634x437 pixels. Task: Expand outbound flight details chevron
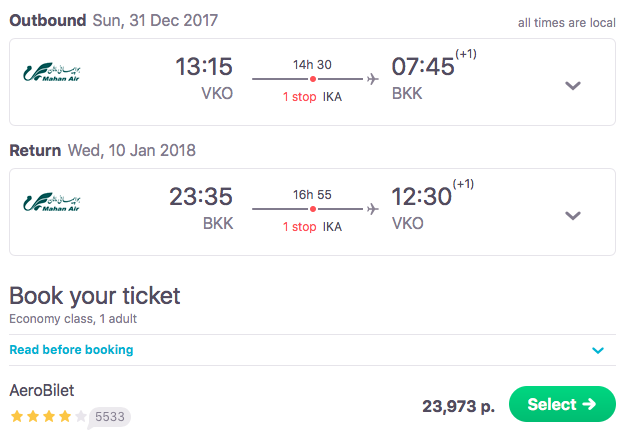573,85
